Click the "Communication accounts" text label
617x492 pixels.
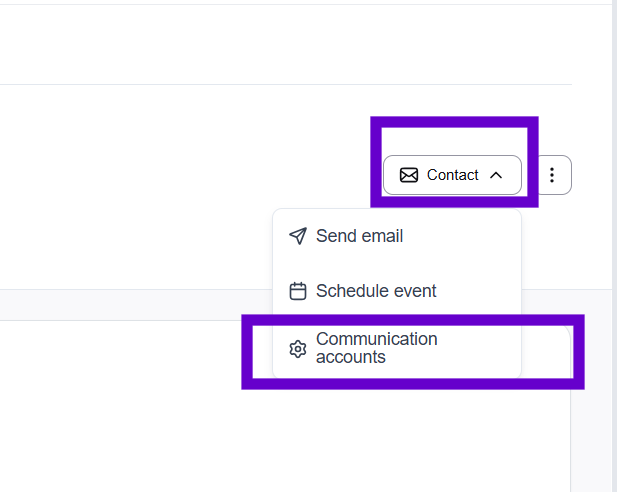[377, 348]
